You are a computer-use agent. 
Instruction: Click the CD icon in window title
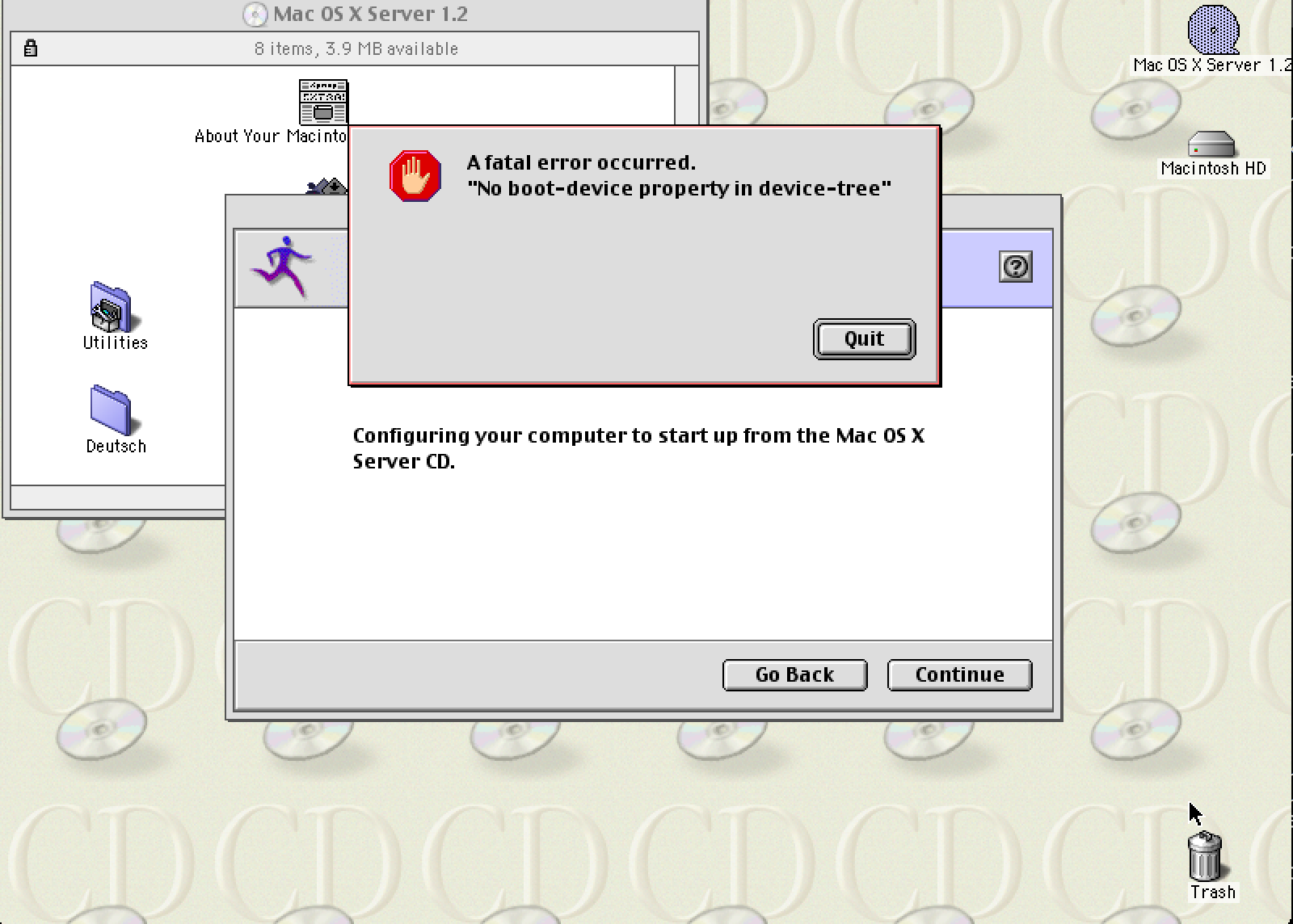(x=255, y=15)
